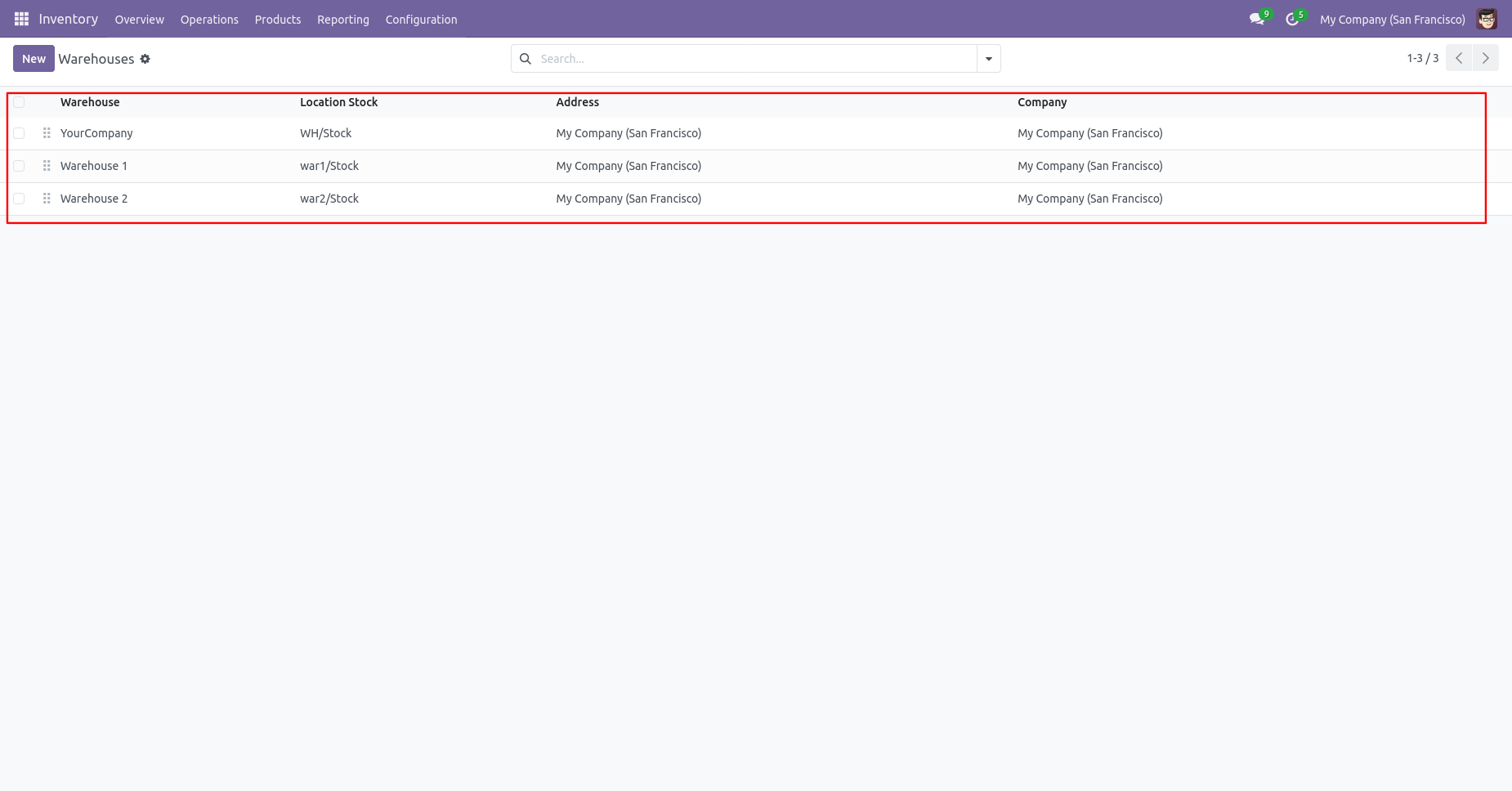Open the Overview menu

click(x=139, y=20)
